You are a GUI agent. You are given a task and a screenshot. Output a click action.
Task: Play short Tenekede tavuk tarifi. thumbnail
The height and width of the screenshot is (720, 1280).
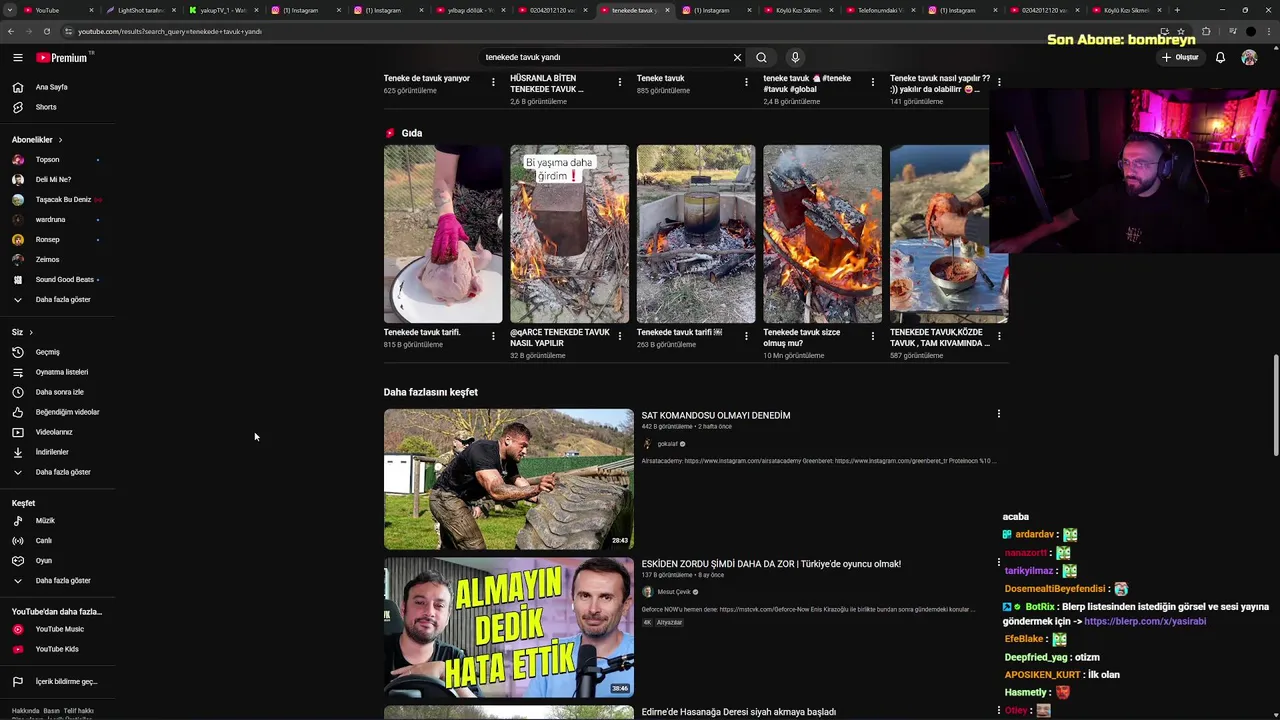click(x=443, y=234)
